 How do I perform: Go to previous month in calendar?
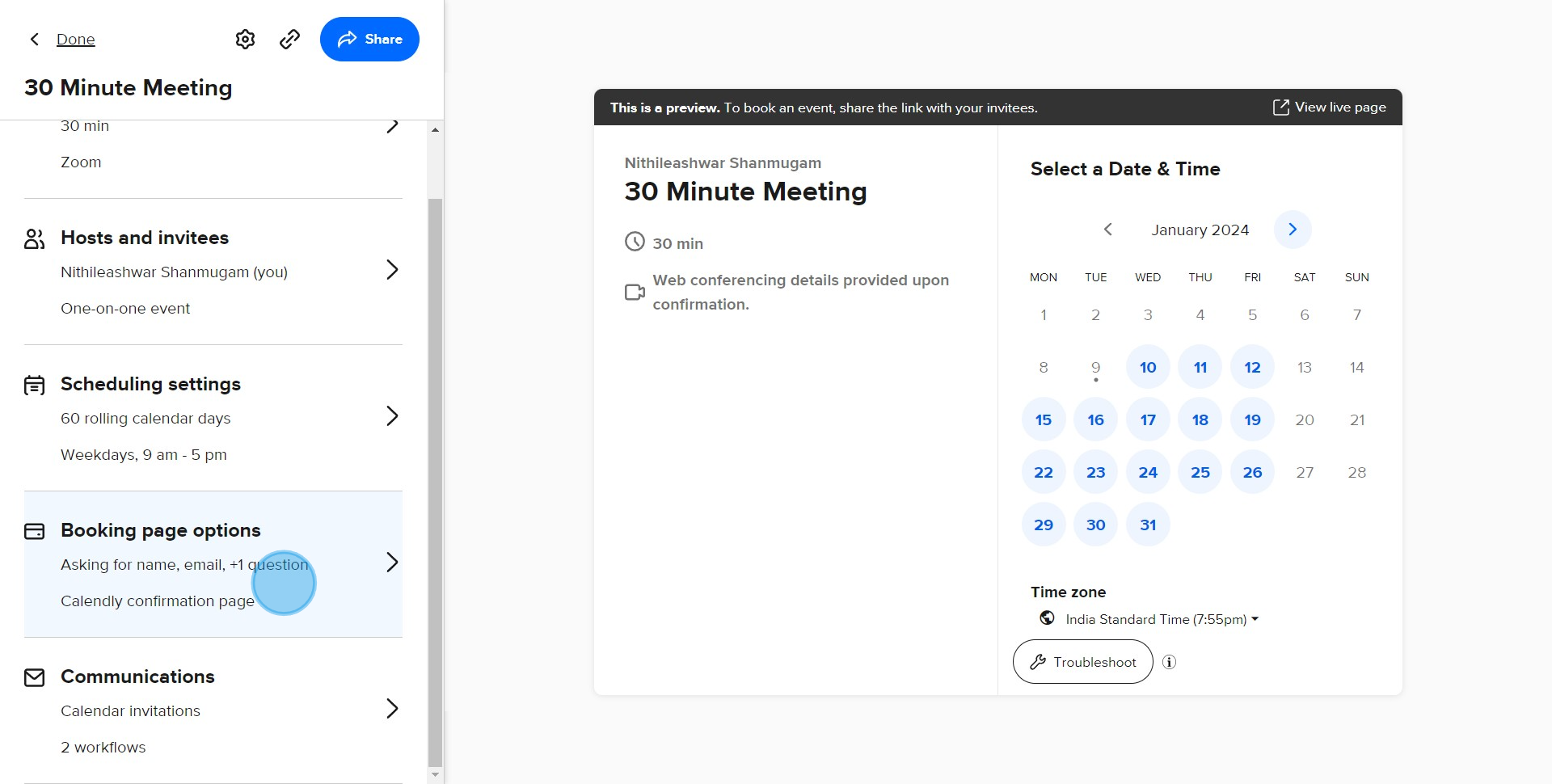(1108, 230)
